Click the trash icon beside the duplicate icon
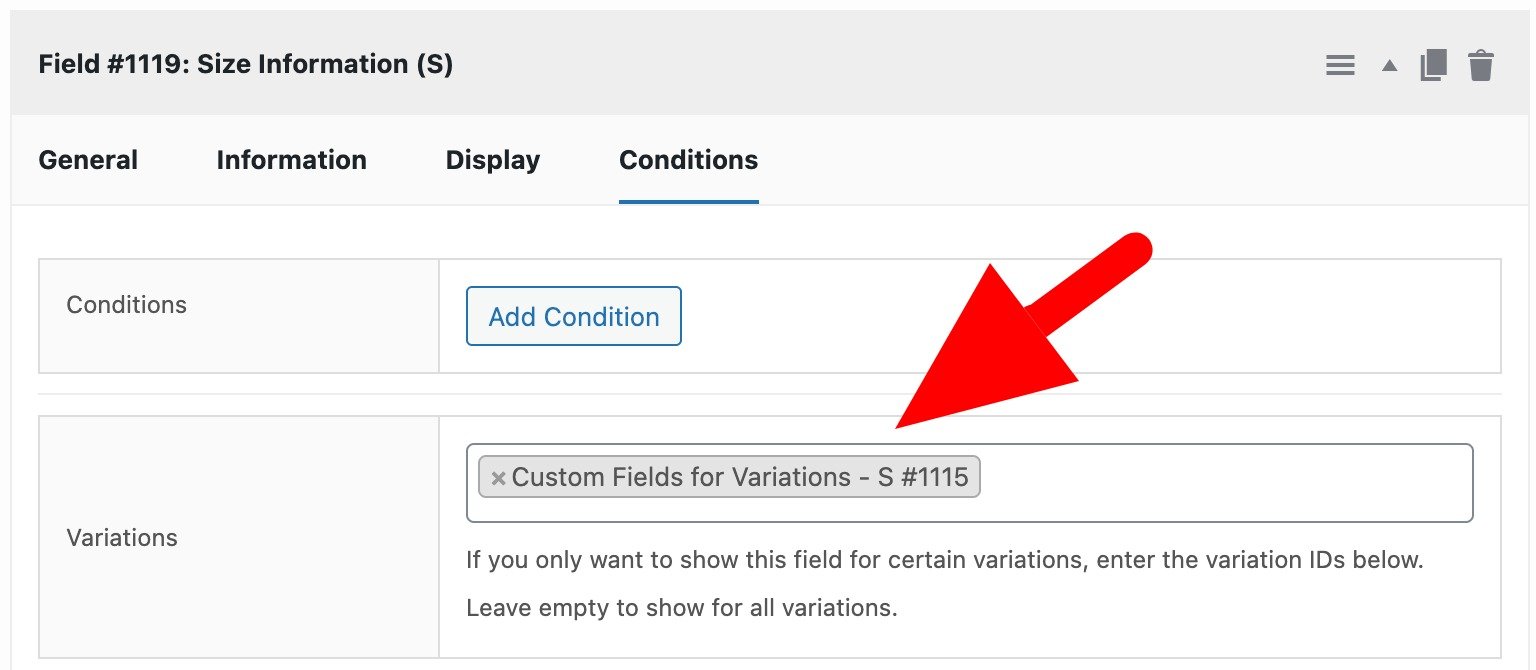 click(x=1481, y=64)
